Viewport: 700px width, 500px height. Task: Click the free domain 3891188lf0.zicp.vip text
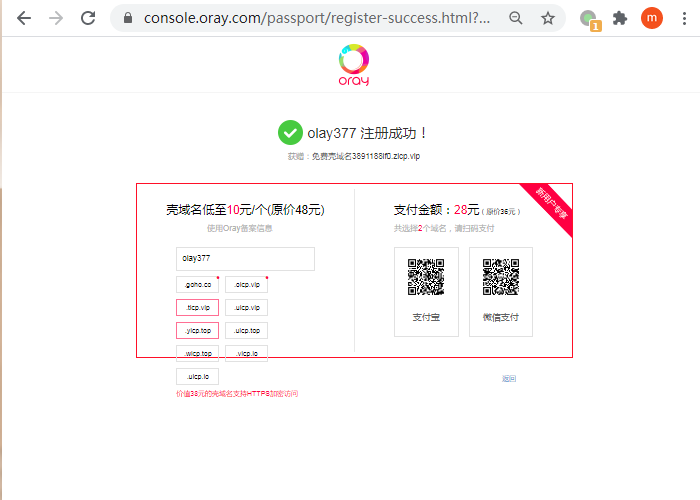point(366,156)
